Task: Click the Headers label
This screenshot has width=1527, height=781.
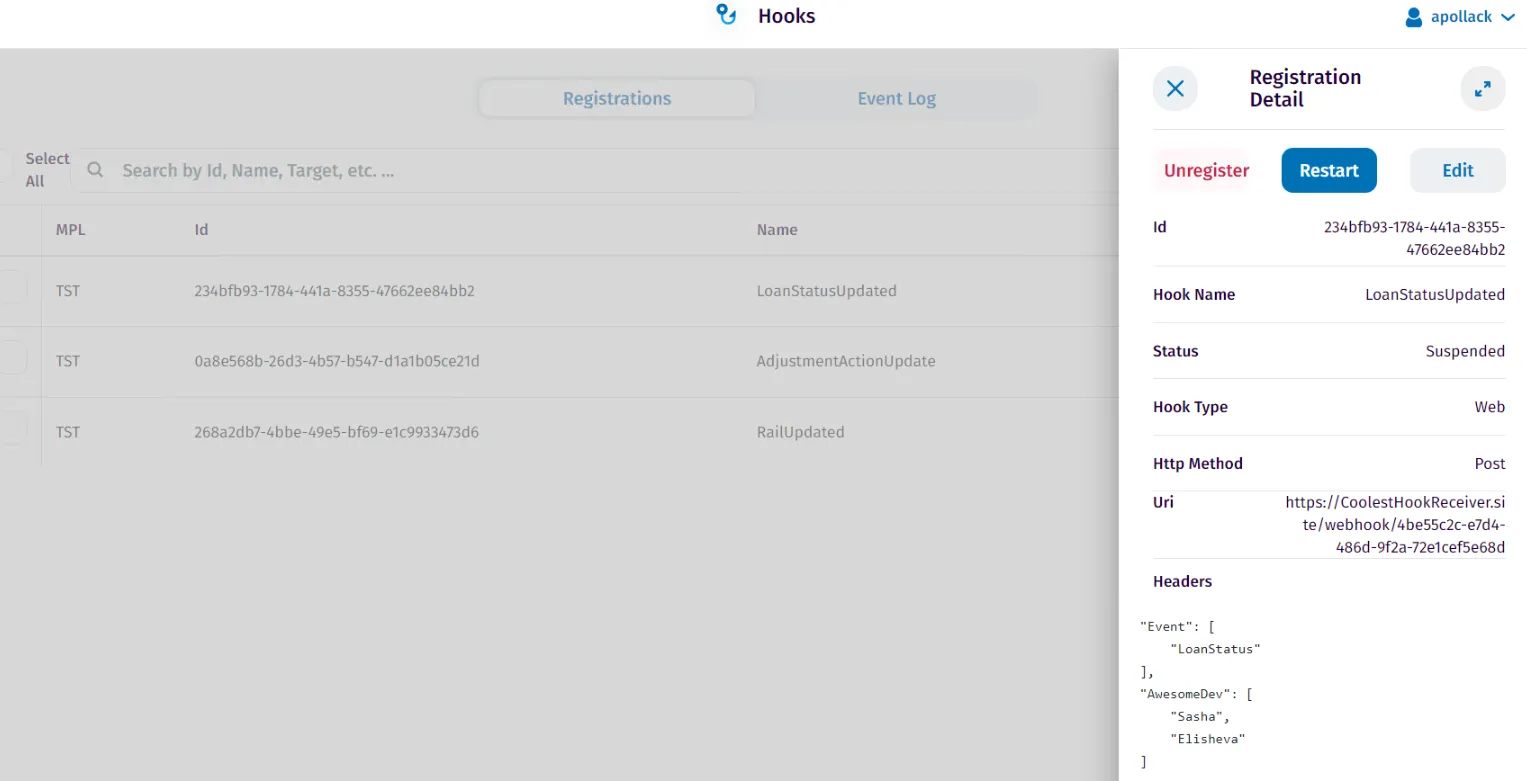Action: pyautogui.click(x=1182, y=582)
